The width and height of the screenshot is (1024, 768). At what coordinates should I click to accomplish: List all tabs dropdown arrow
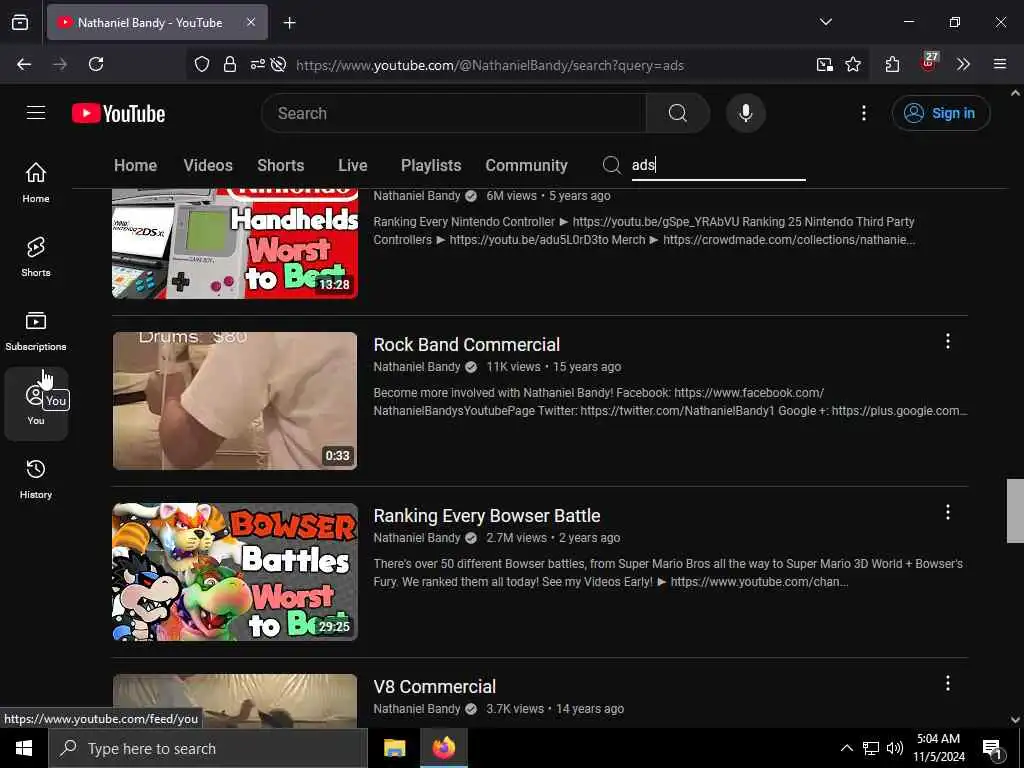pos(825,22)
